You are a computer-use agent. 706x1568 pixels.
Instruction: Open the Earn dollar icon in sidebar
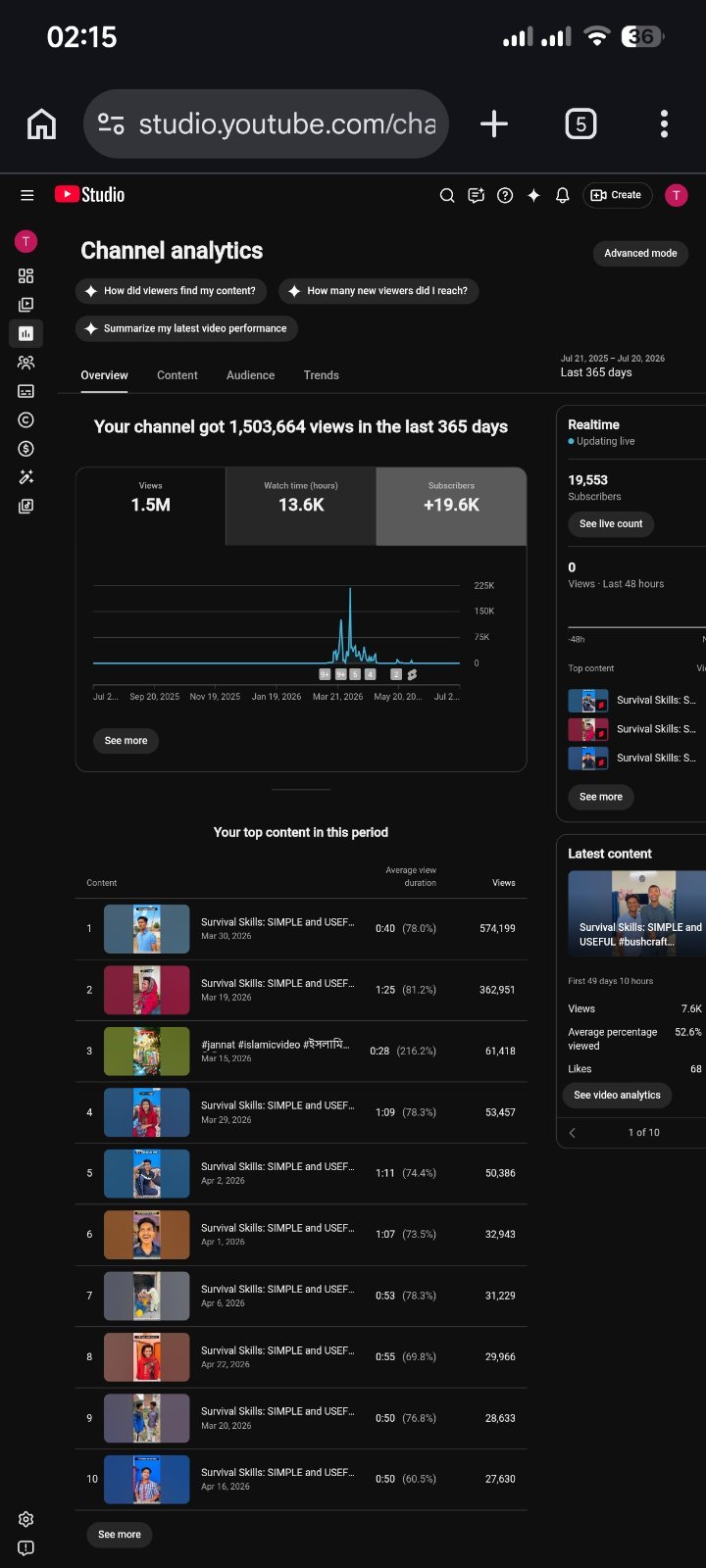26,449
